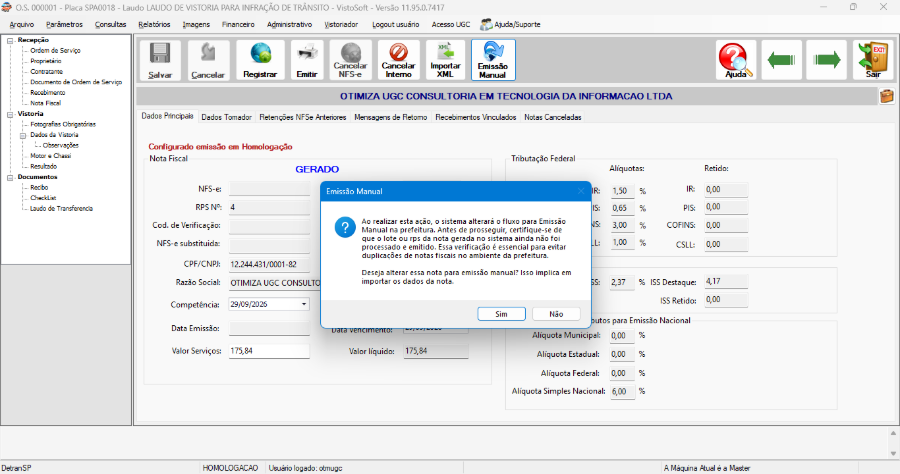This screenshot has height=474, width=900.
Task: Close the Emissão Manual dialog
Action: click(x=580, y=191)
